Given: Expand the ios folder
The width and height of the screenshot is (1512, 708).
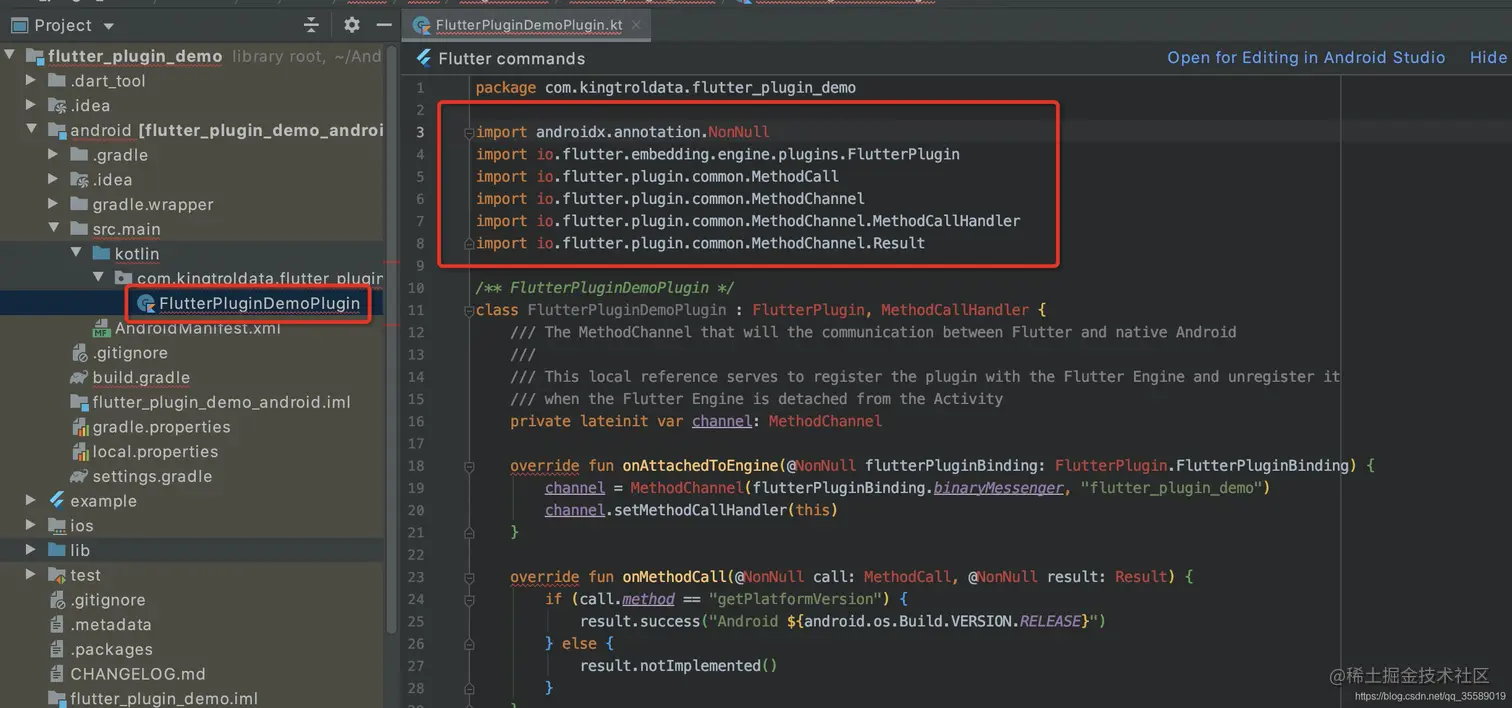Looking at the screenshot, I should pos(32,525).
